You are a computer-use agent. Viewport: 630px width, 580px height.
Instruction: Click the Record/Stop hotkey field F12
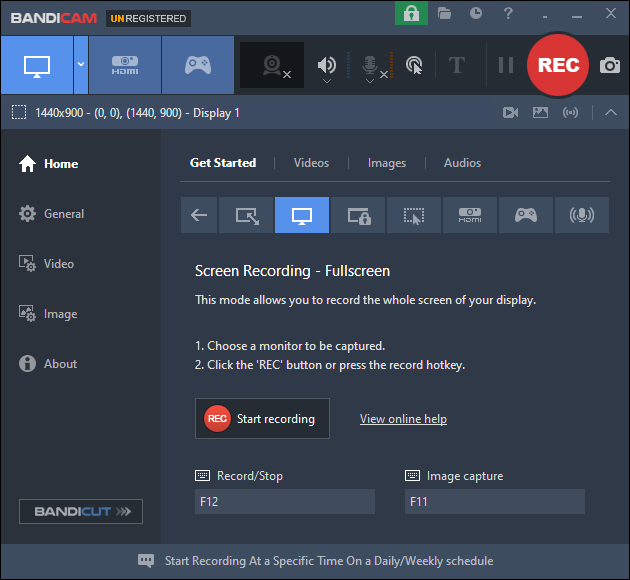(285, 501)
